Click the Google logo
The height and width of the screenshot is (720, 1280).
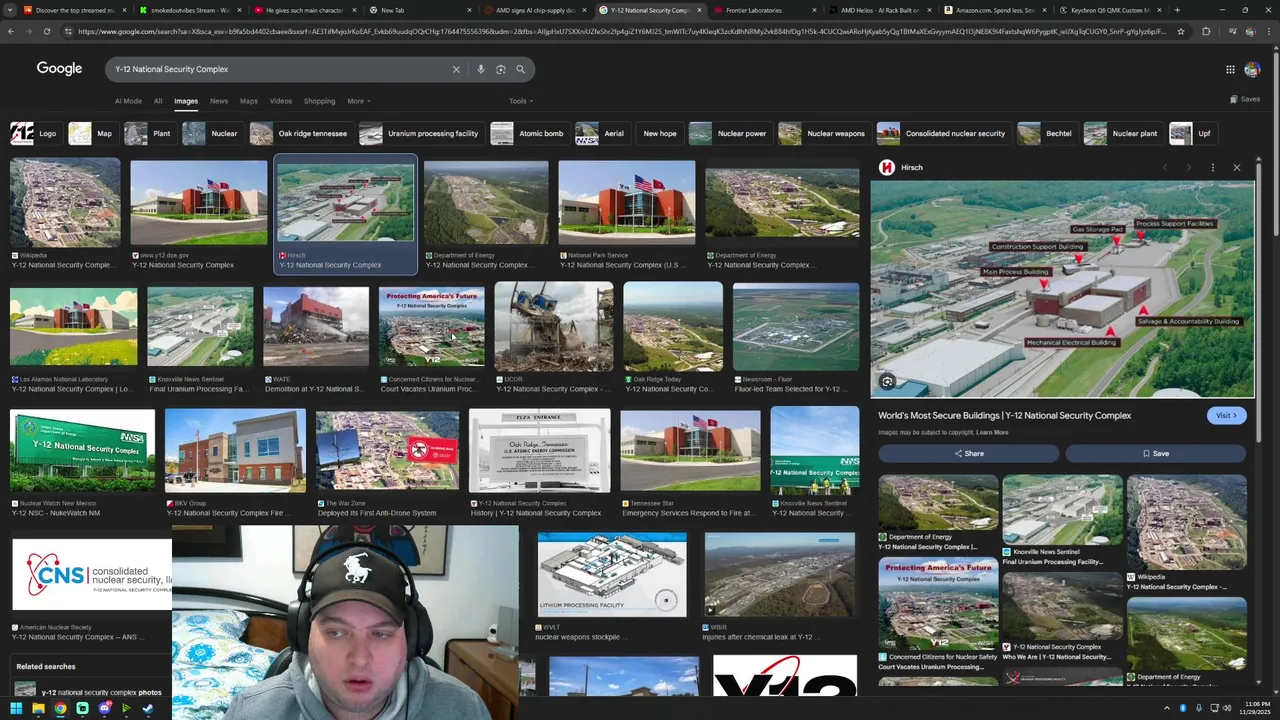[x=59, y=68]
